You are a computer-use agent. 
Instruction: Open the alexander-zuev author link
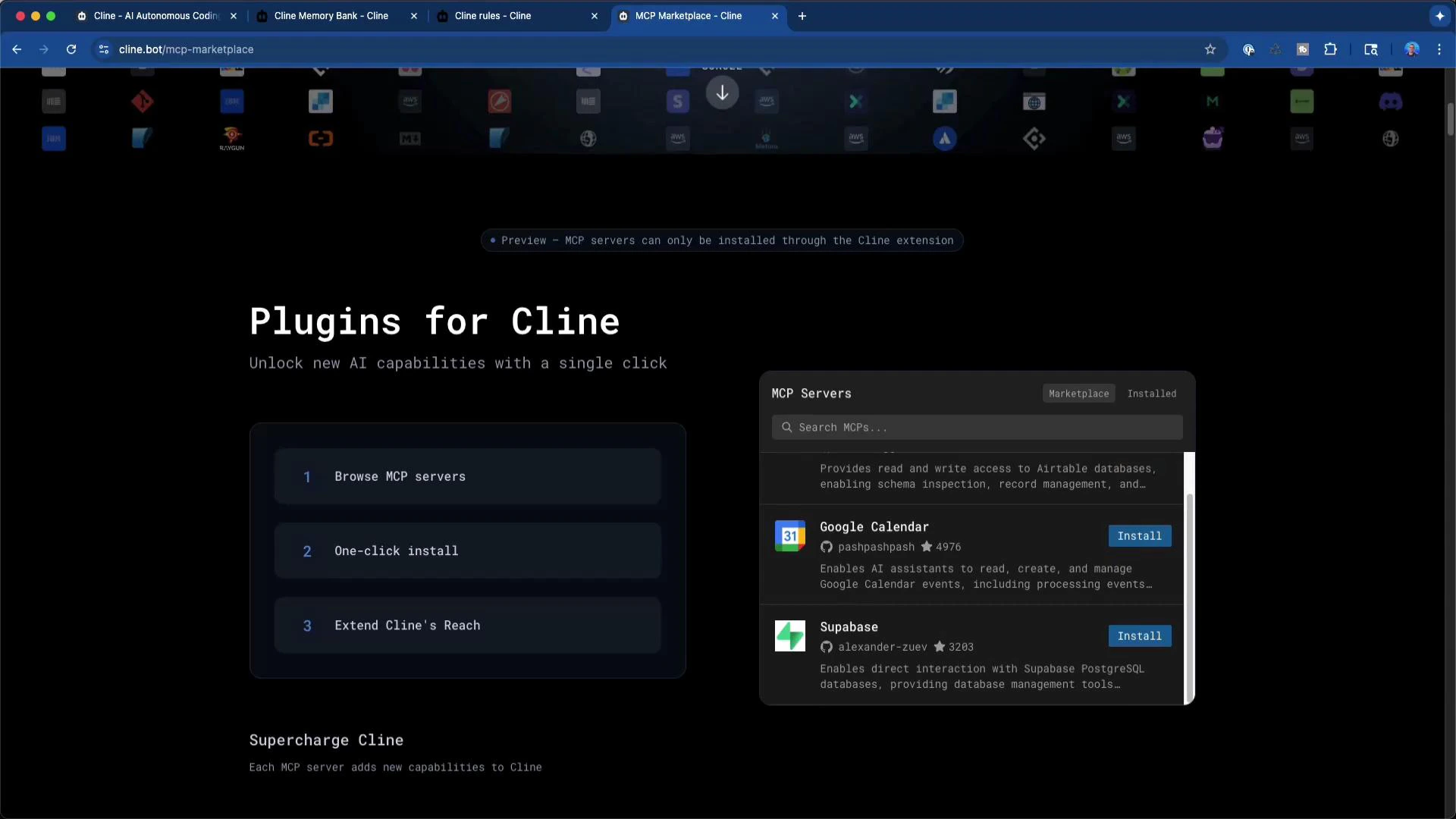[882, 647]
